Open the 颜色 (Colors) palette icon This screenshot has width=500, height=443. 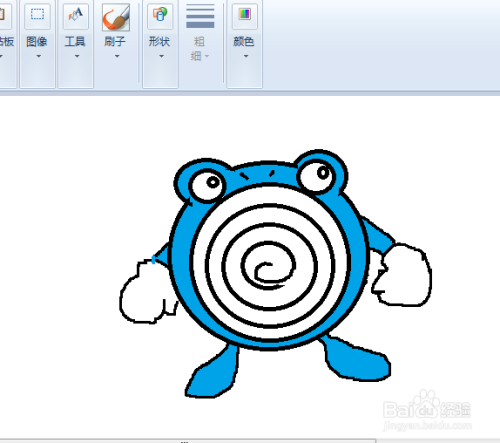click(x=245, y=15)
